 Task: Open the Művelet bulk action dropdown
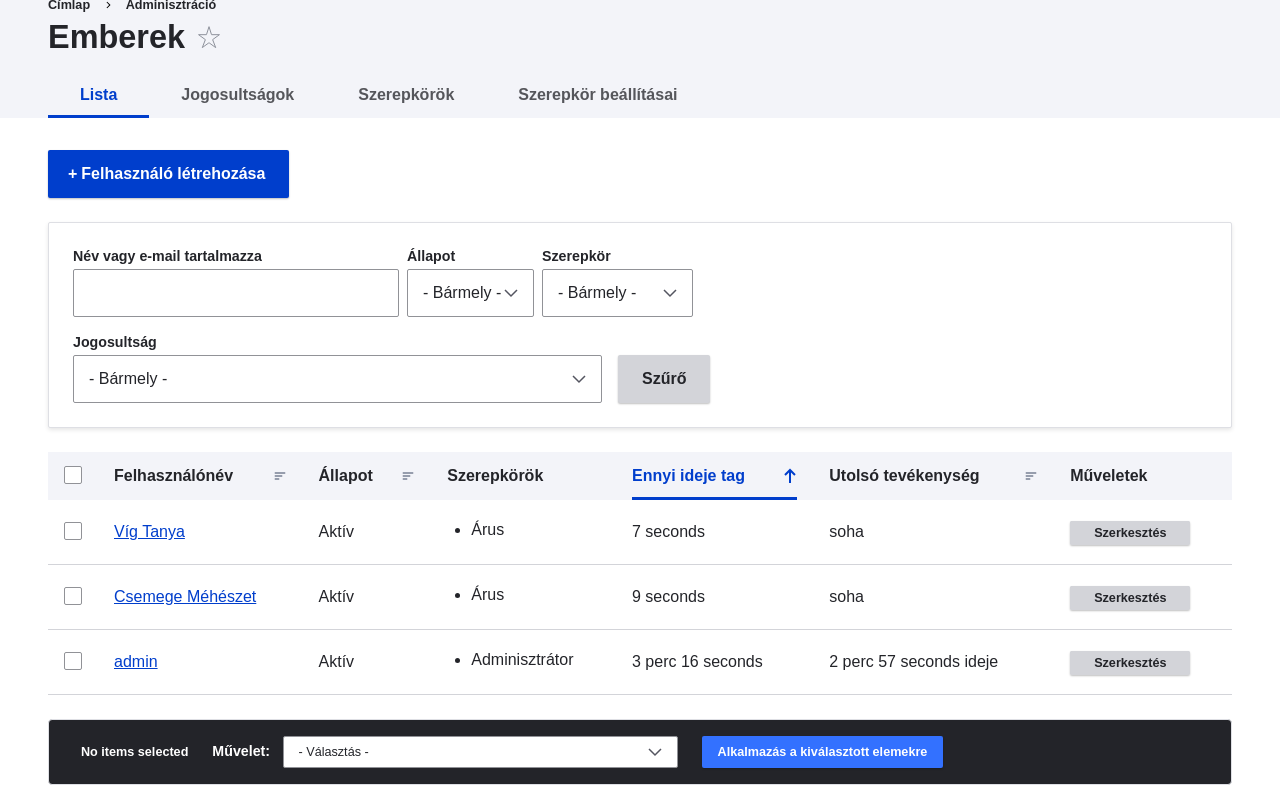coord(480,752)
